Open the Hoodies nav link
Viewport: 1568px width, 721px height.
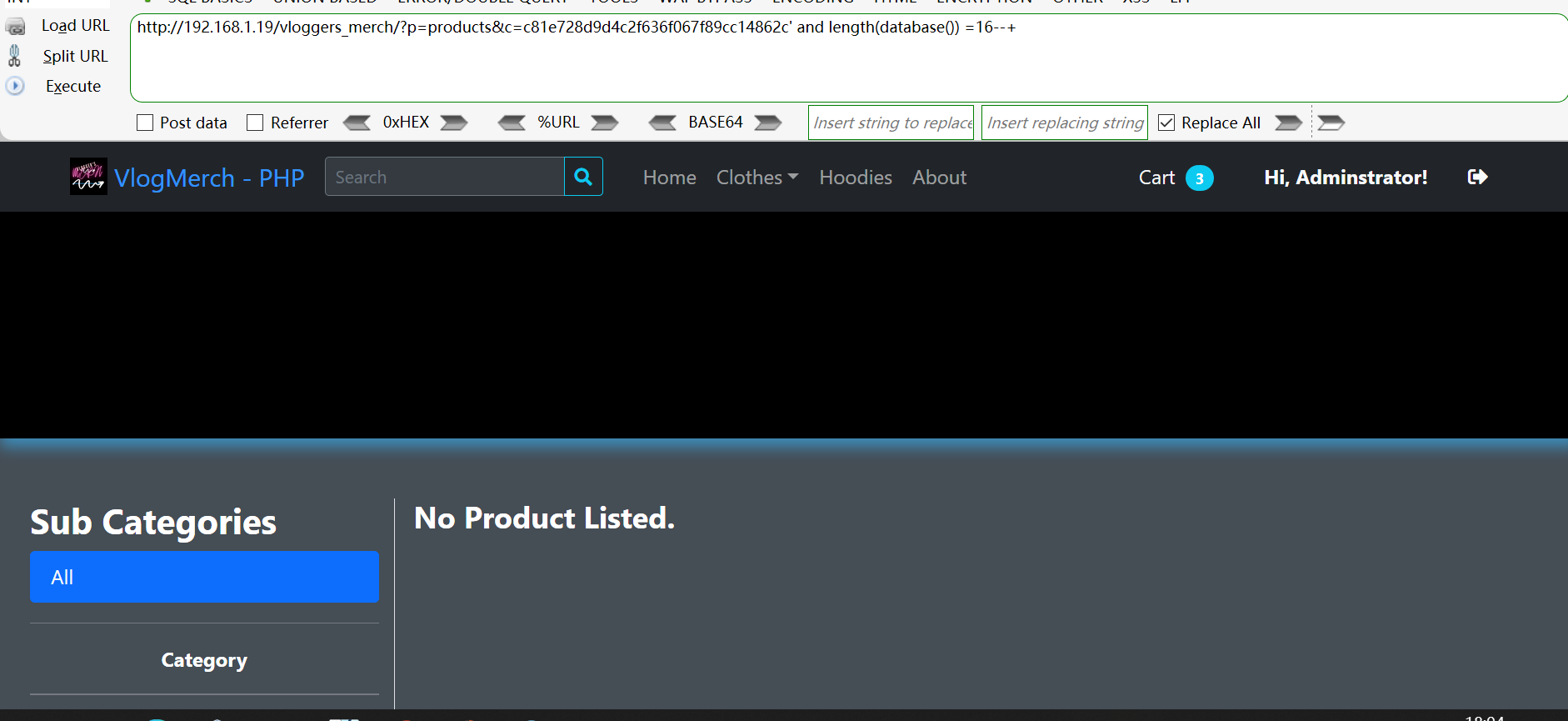[x=856, y=178]
